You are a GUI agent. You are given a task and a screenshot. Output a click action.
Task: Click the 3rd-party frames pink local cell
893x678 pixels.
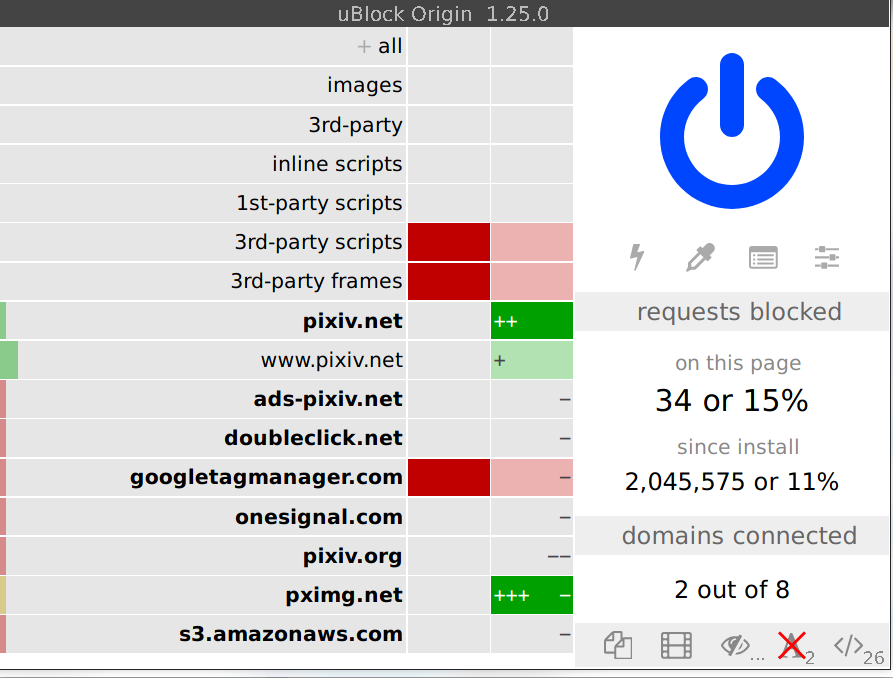click(532, 281)
